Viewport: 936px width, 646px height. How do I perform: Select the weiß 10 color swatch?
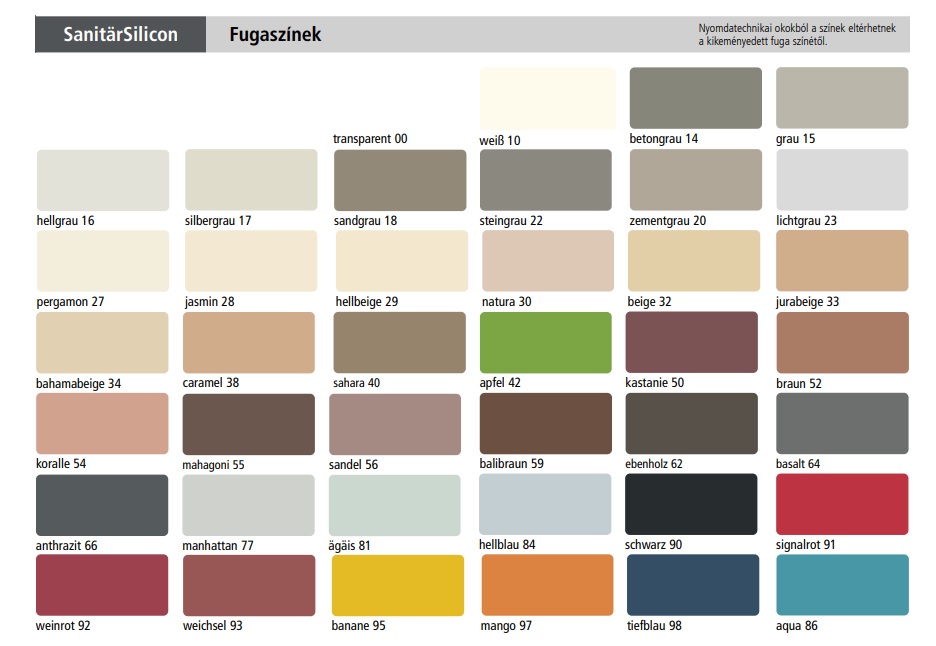click(547, 99)
